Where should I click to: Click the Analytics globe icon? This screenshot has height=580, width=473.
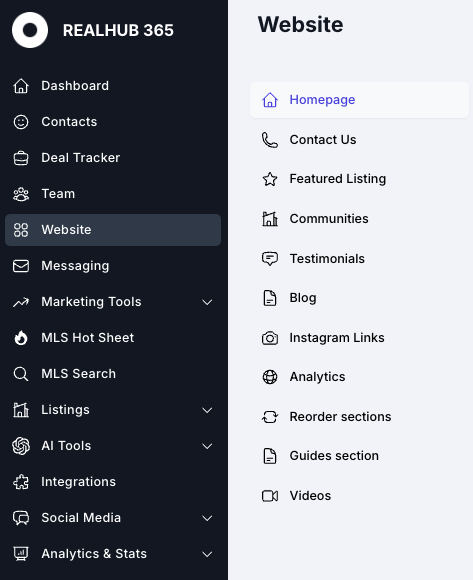[270, 377]
